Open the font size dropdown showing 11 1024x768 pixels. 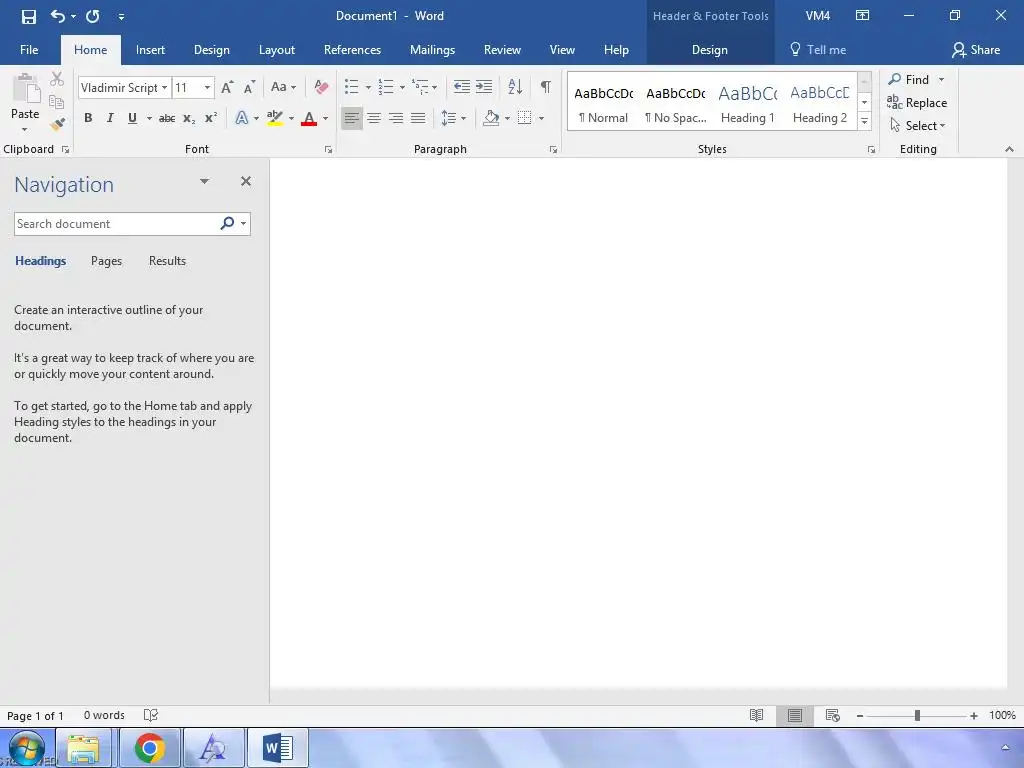tap(207, 88)
